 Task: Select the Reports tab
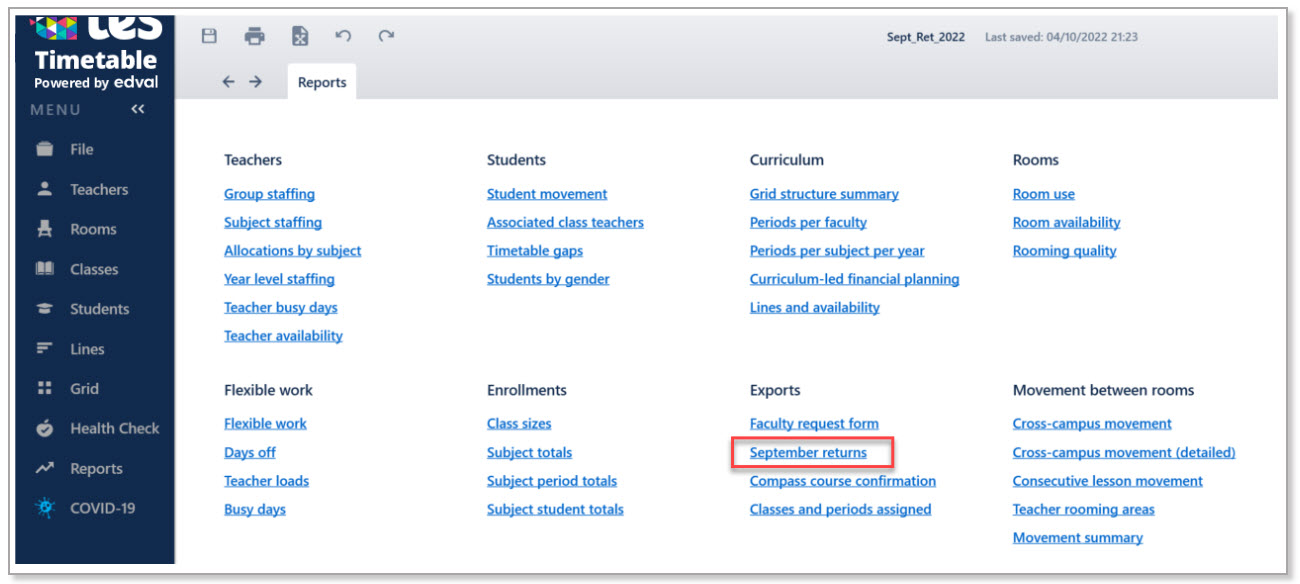(322, 83)
